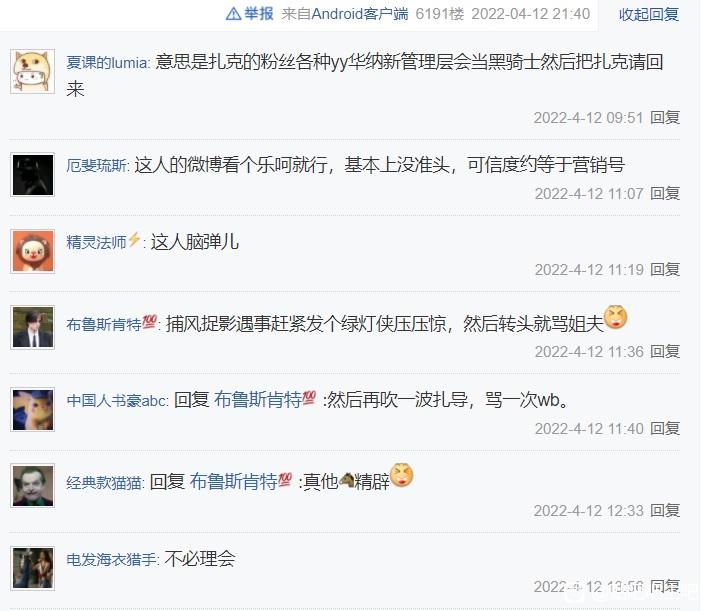Click the horse emoji in 经典款猫猫's comment

346,480
